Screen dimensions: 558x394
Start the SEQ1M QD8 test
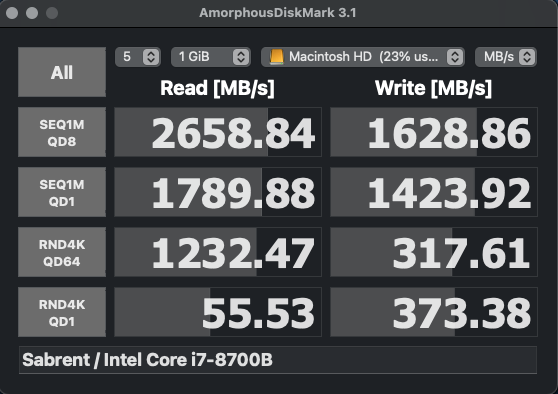62,132
